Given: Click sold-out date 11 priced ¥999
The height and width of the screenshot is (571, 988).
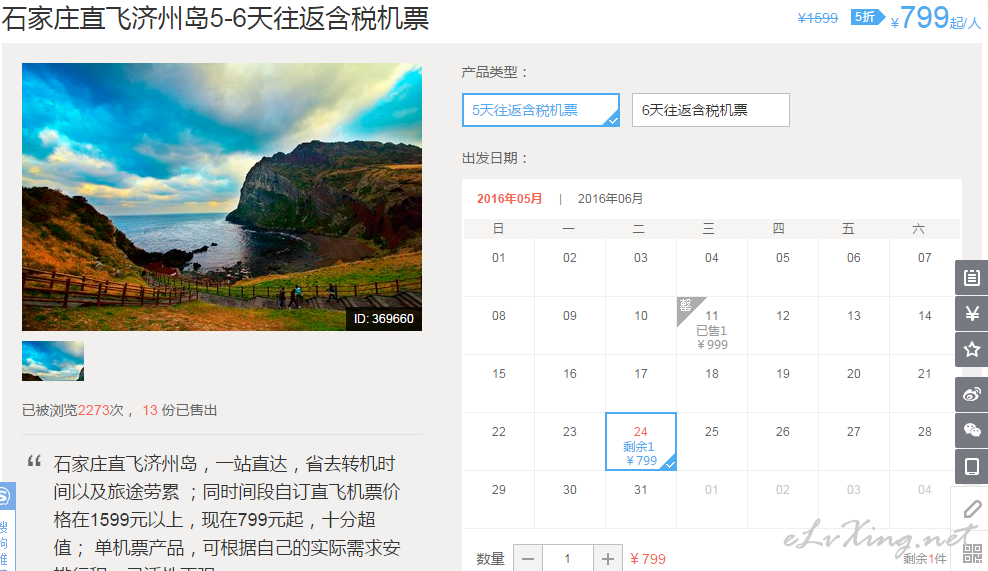Looking at the screenshot, I should (x=711, y=325).
